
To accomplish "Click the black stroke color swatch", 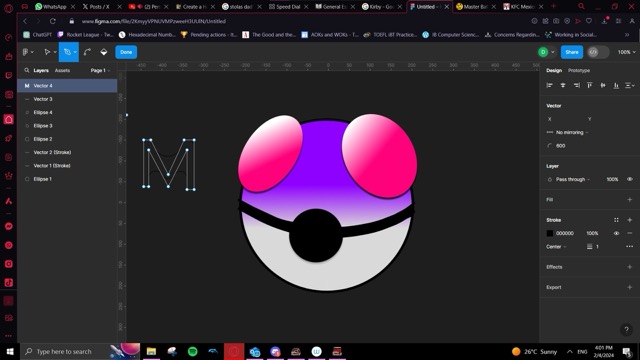I will (x=550, y=233).
